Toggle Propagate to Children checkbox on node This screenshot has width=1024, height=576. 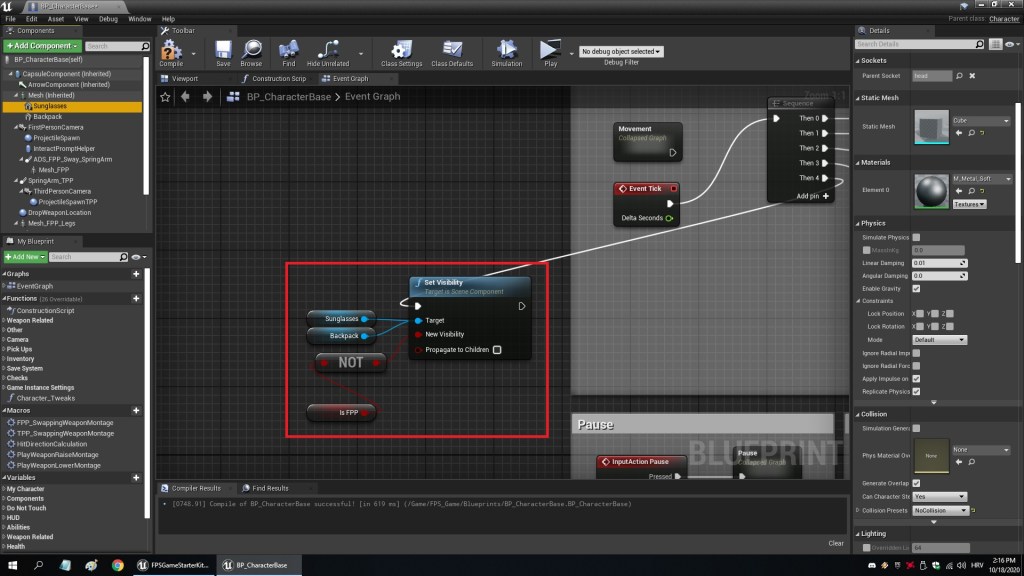pyautogui.click(x=497, y=350)
